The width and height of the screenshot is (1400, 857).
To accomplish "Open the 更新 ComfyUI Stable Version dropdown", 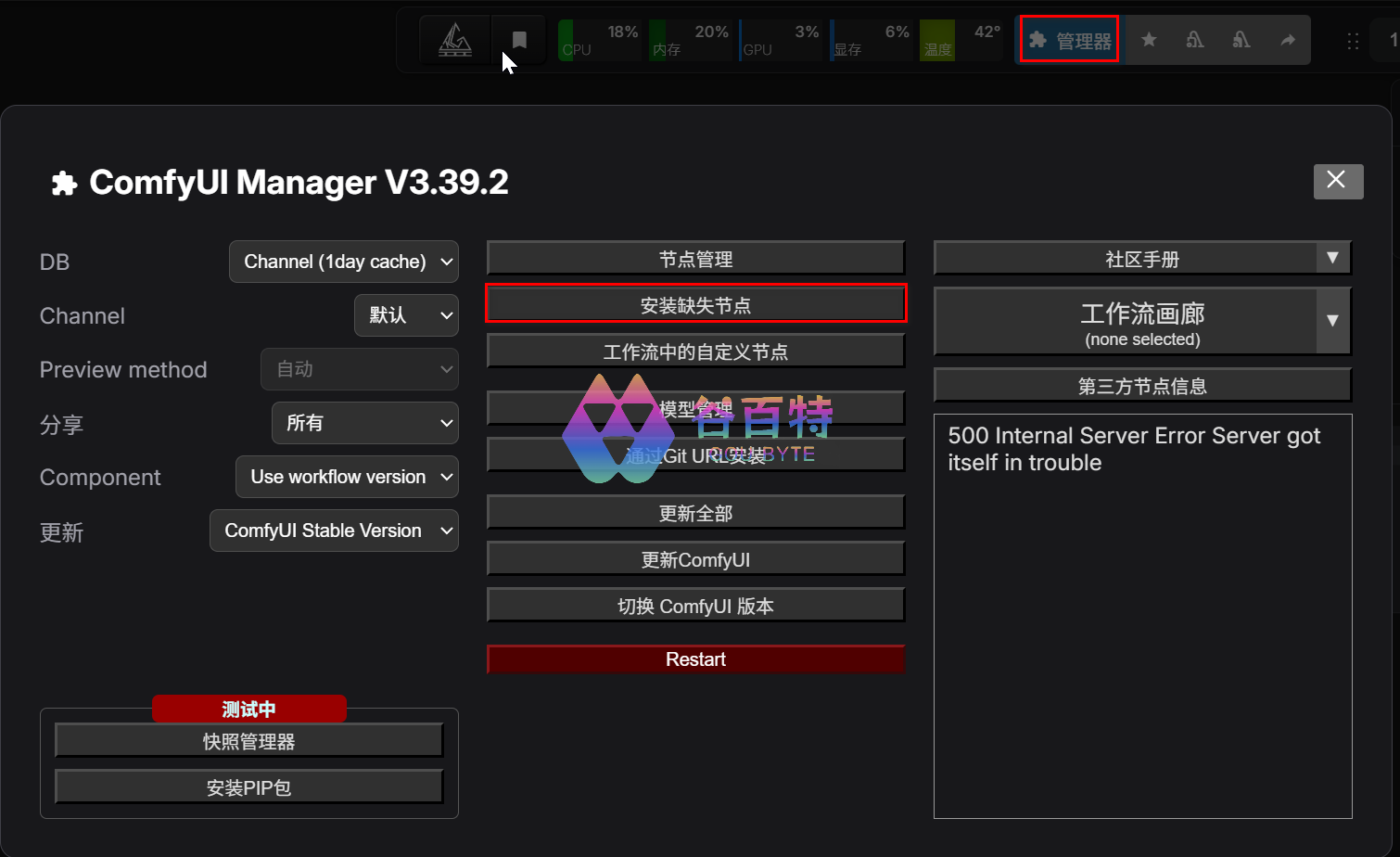I will click(x=334, y=531).
